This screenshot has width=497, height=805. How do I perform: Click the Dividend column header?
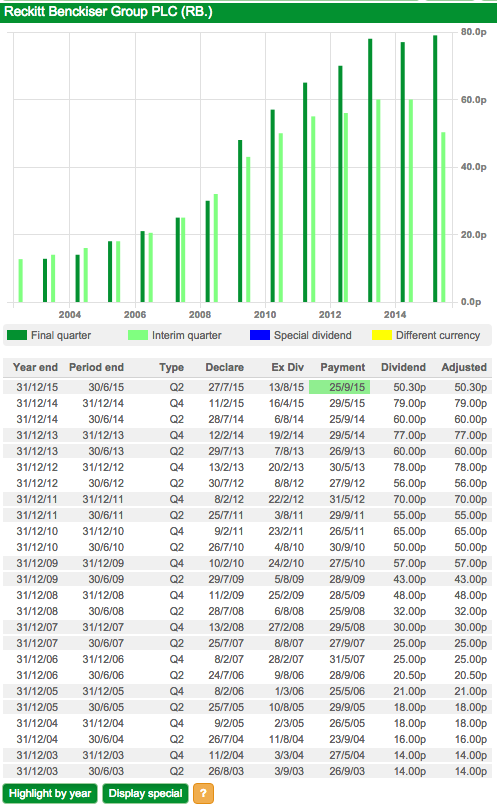pos(403,367)
